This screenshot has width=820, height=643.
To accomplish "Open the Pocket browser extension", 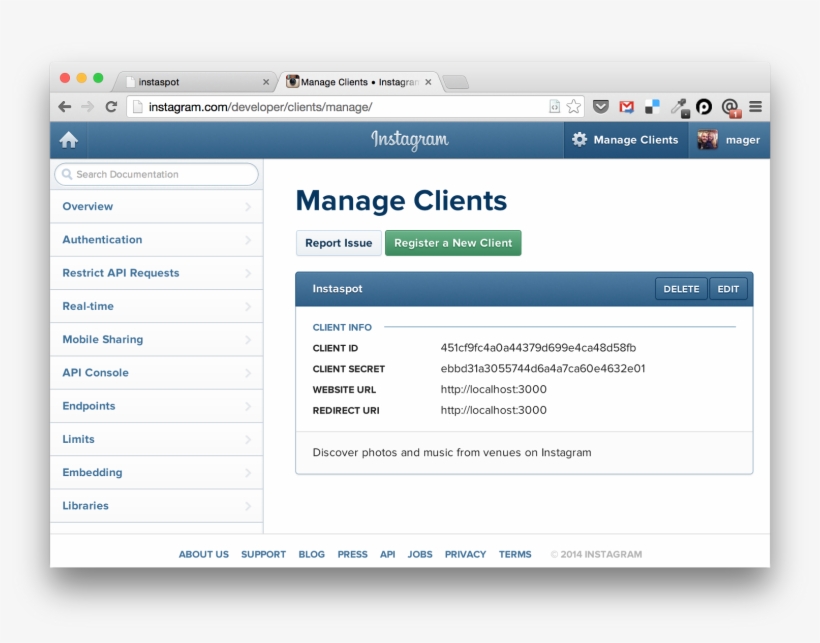I will (600, 107).
